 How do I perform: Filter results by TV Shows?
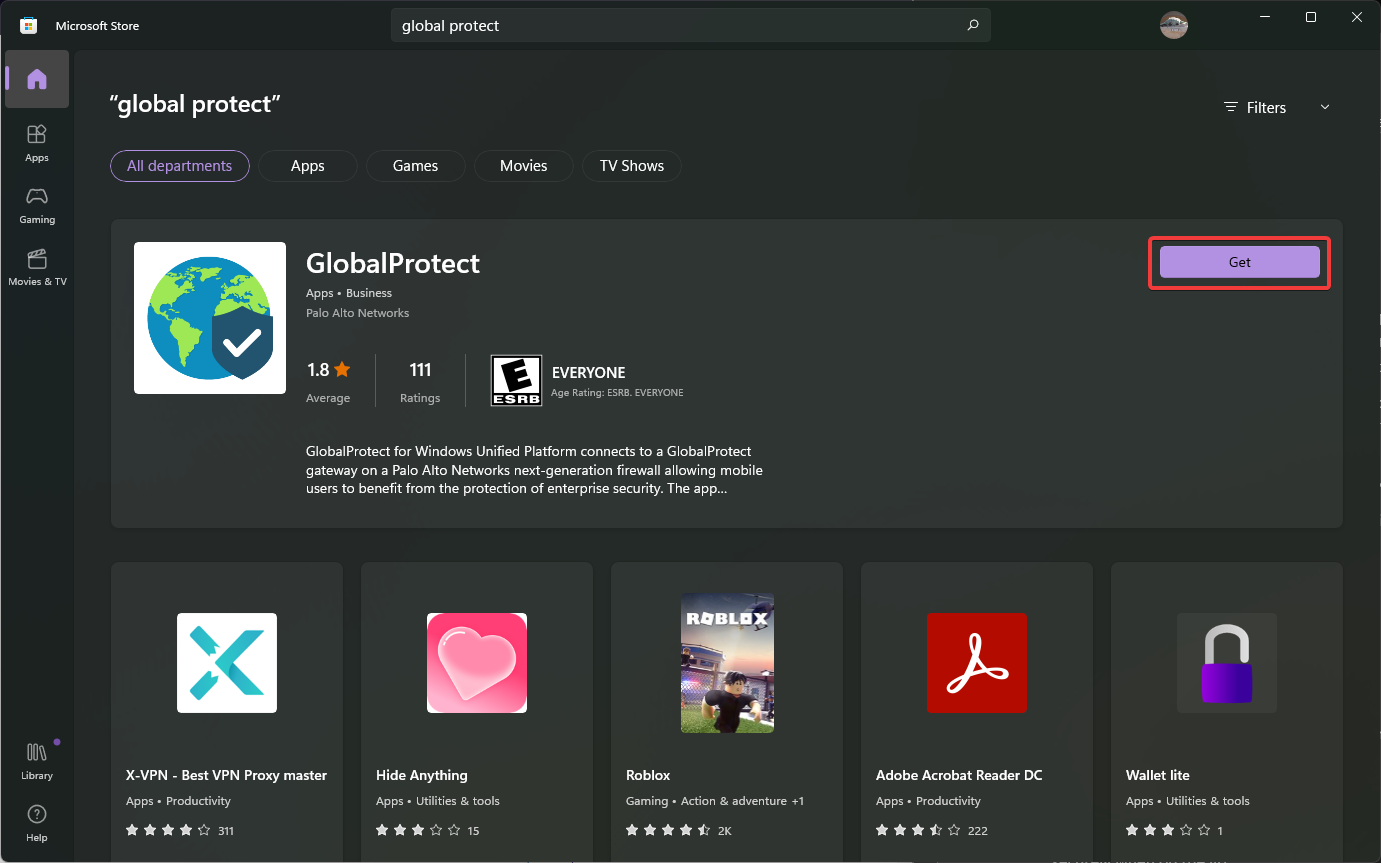[x=631, y=166]
